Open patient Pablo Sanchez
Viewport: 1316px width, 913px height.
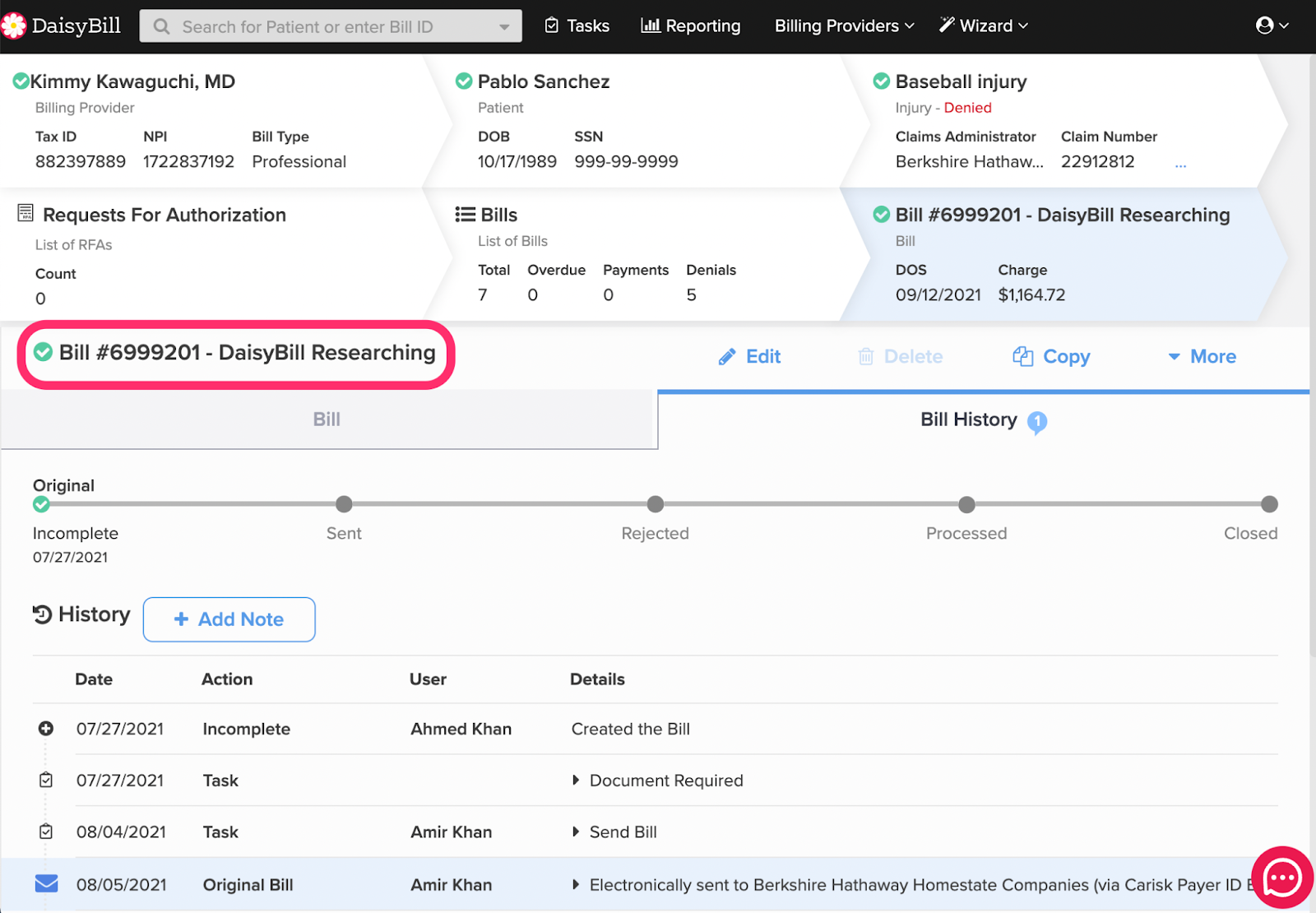click(544, 81)
